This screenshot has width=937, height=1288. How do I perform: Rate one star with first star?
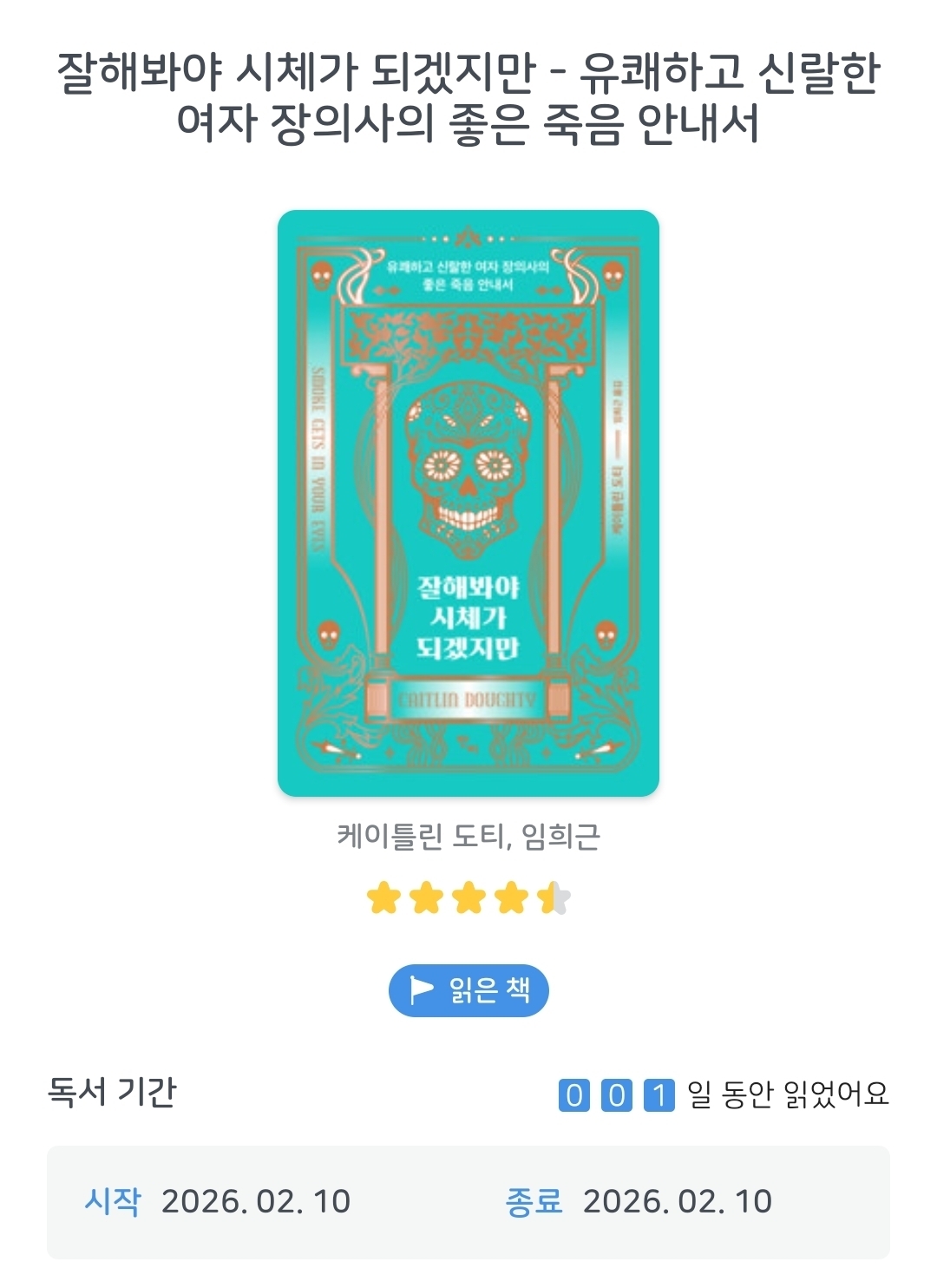coord(383,898)
